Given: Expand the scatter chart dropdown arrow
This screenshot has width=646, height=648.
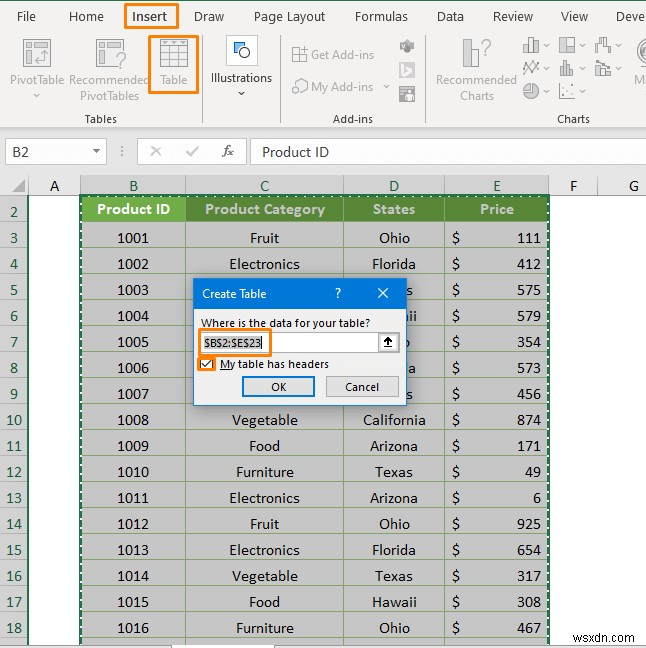Looking at the screenshot, I should click(582, 91).
